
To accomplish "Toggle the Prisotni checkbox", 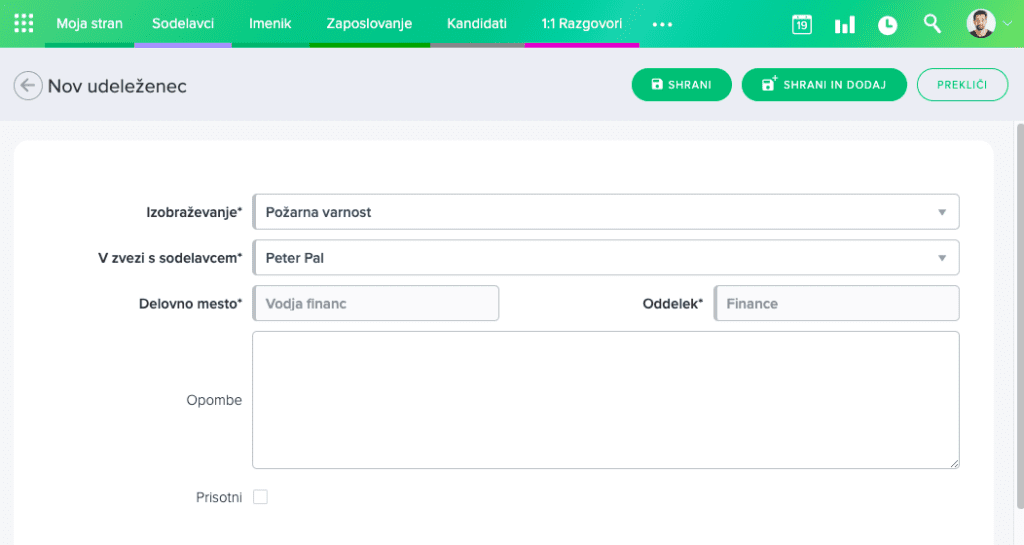I will [x=260, y=497].
